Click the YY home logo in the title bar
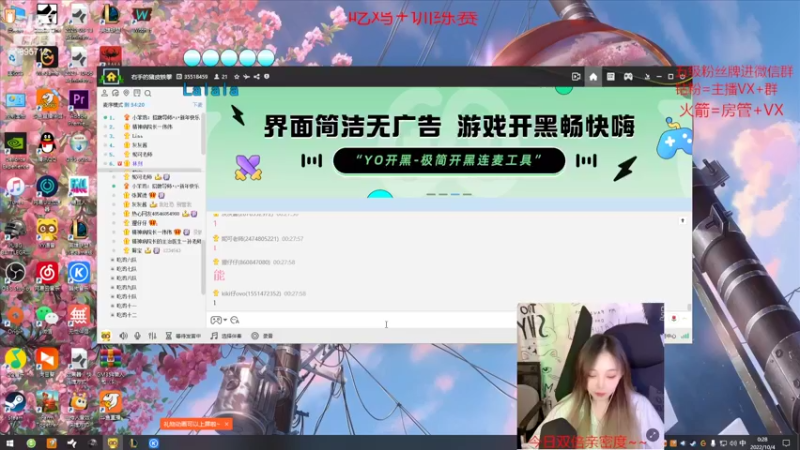The height and width of the screenshot is (450, 800). pos(111,77)
